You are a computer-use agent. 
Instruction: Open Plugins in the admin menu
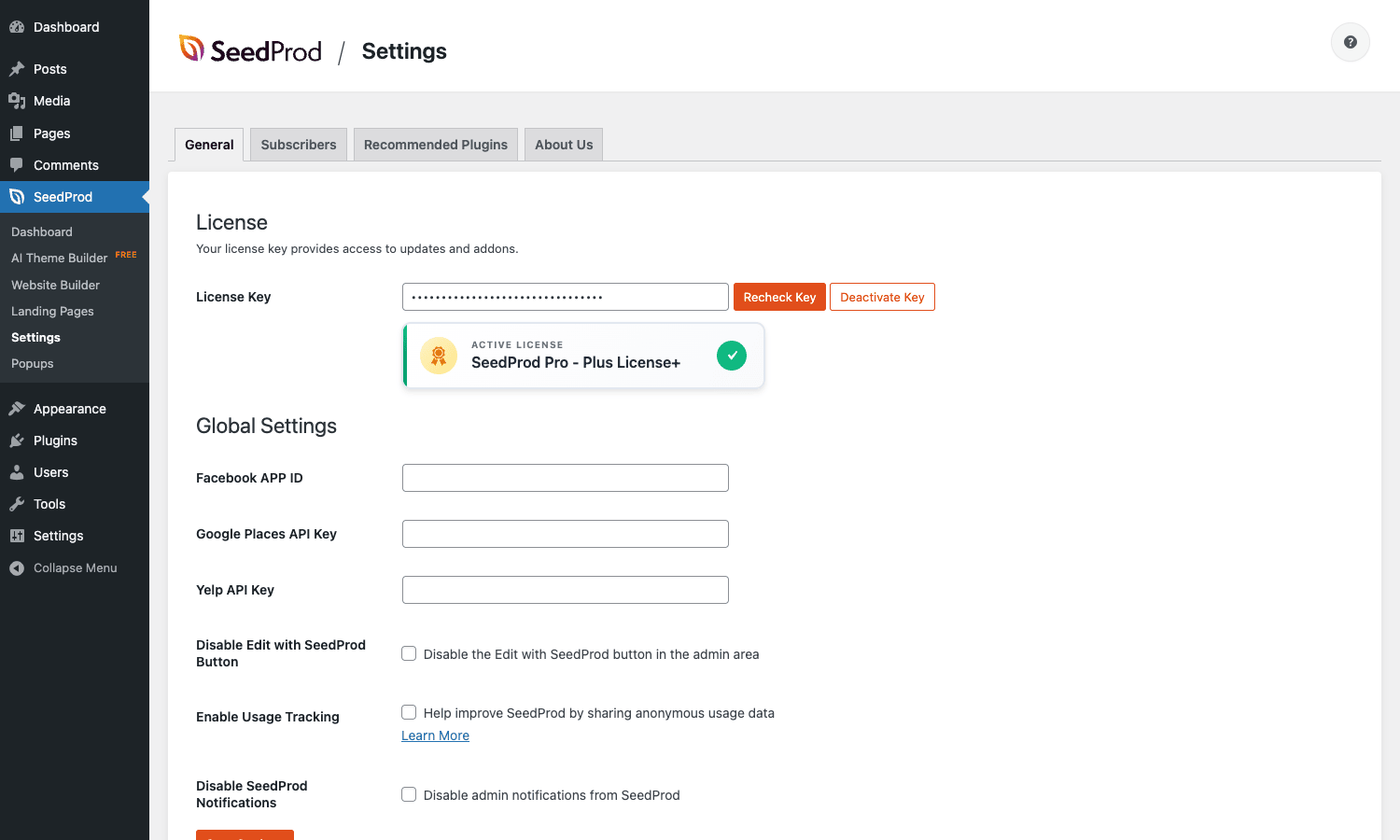tap(75, 441)
